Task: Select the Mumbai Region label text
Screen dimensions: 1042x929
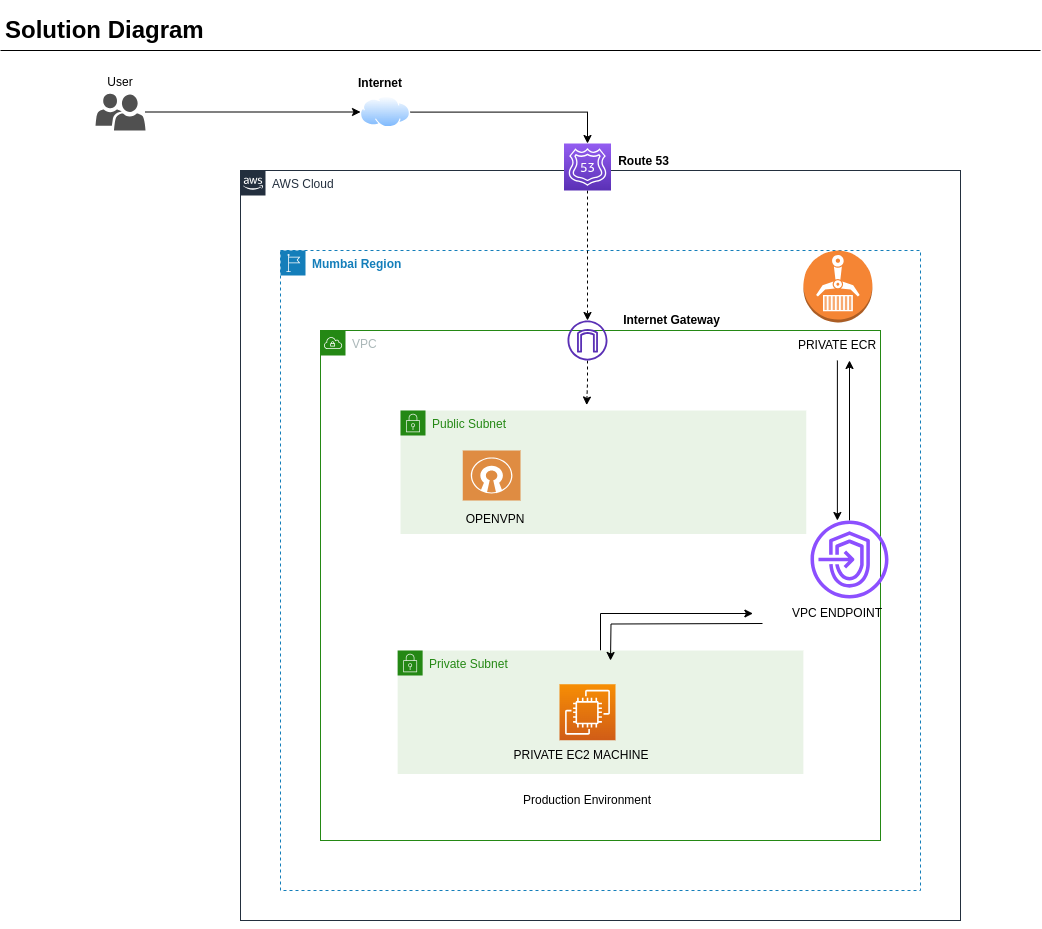Action: coord(356,264)
